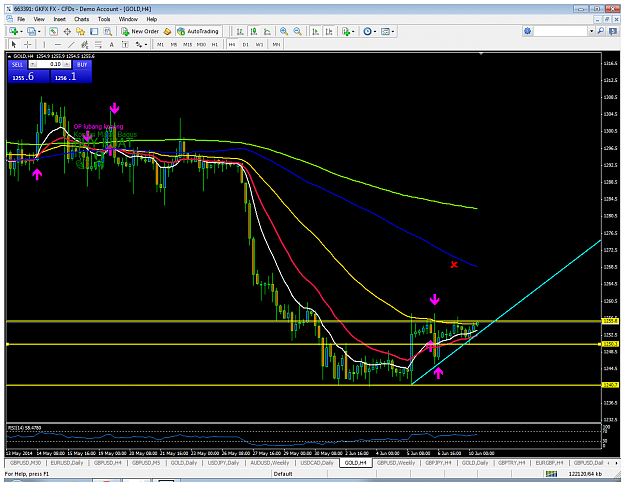Increase the lot size arrow
Viewport: 625px width, 482px height.
(x=67, y=64)
